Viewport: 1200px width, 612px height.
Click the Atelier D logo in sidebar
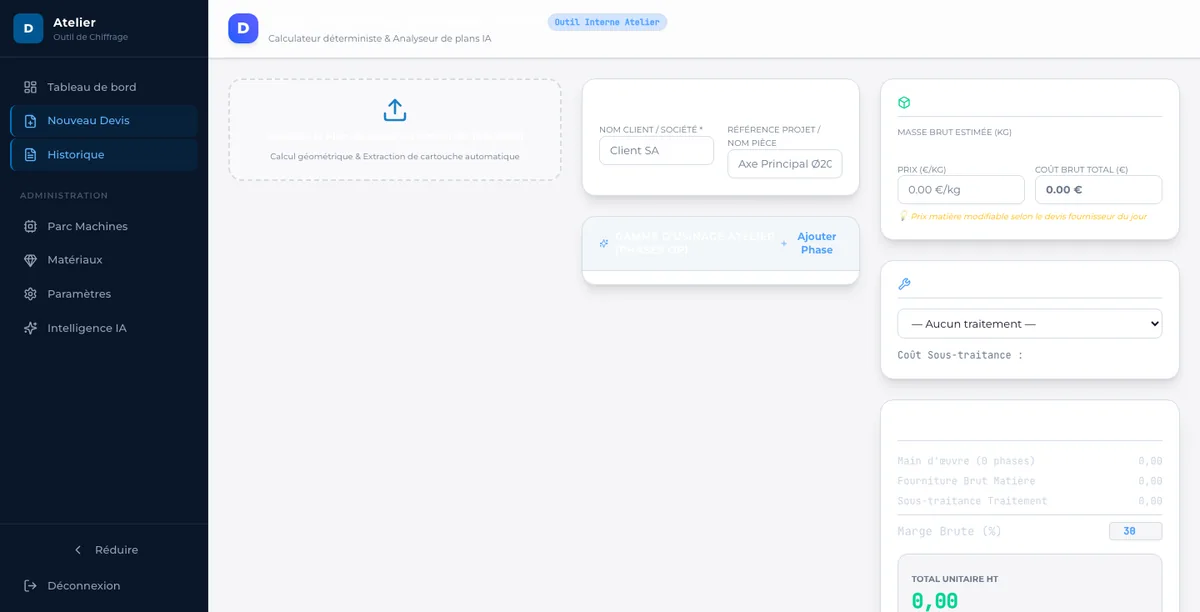pyautogui.click(x=28, y=28)
